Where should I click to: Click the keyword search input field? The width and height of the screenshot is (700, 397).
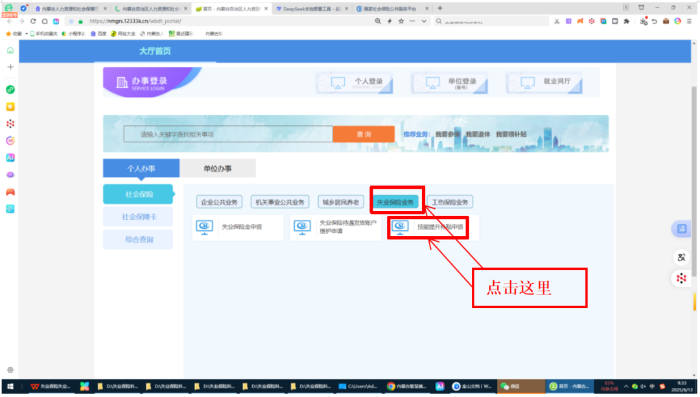pyautogui.click(x=228, y=134)
